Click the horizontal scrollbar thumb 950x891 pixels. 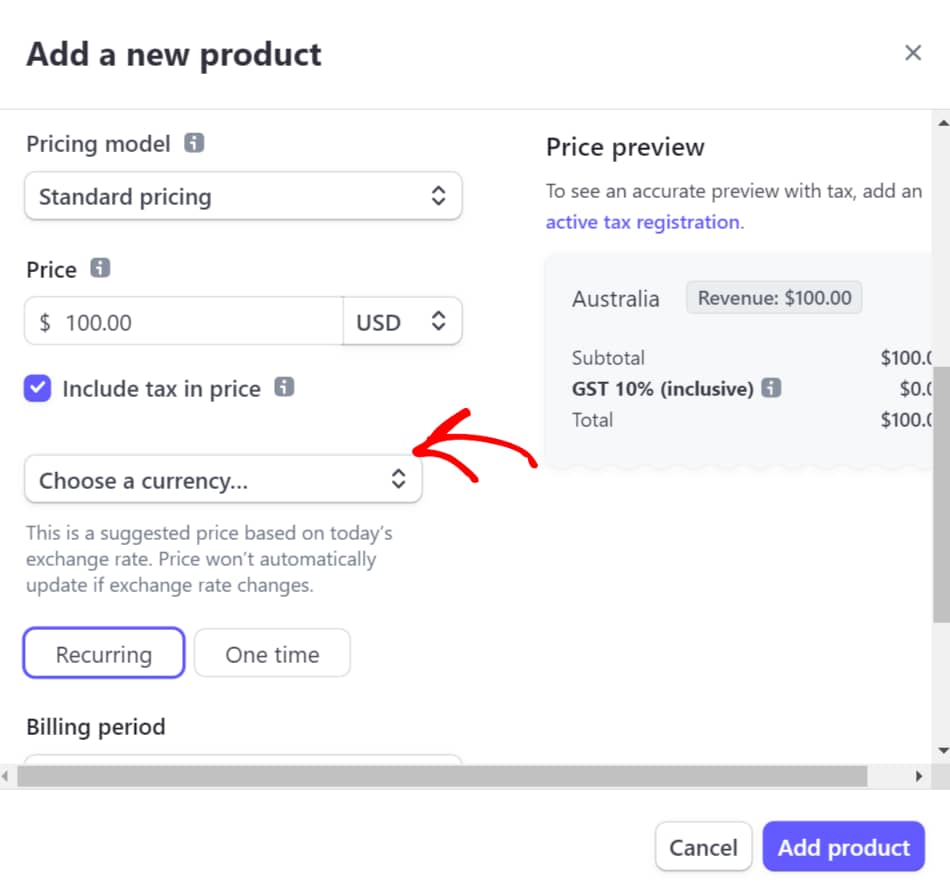[440, 776]
